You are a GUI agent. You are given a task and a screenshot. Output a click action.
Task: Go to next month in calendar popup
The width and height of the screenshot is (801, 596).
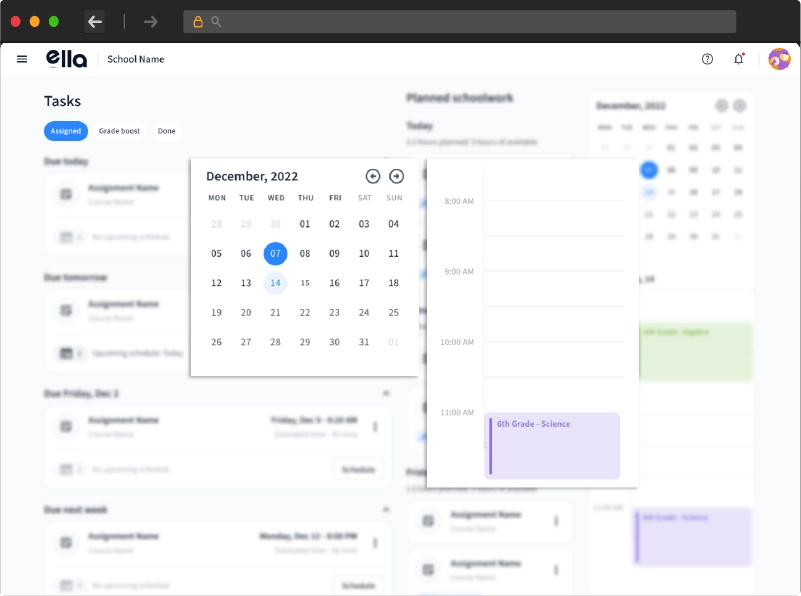click(x=396, y=176)
